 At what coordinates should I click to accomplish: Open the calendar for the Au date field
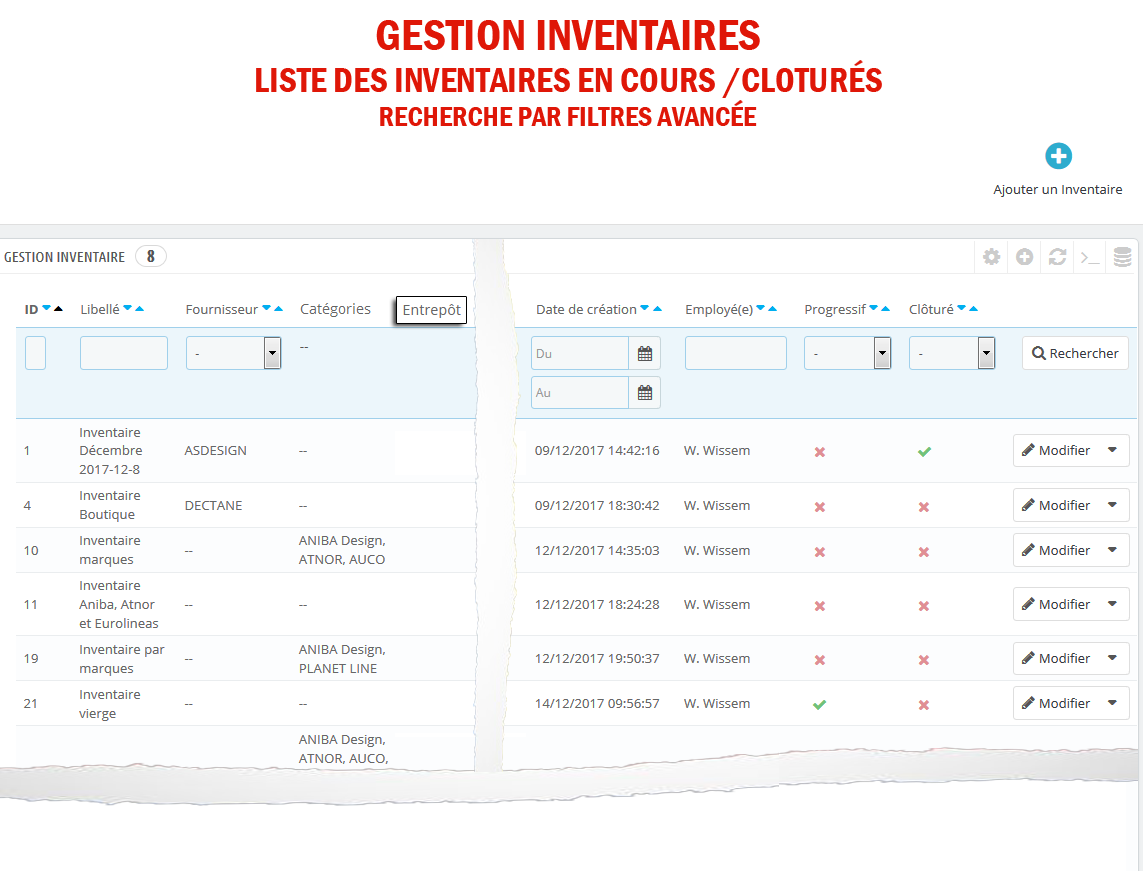click(645, 393)
